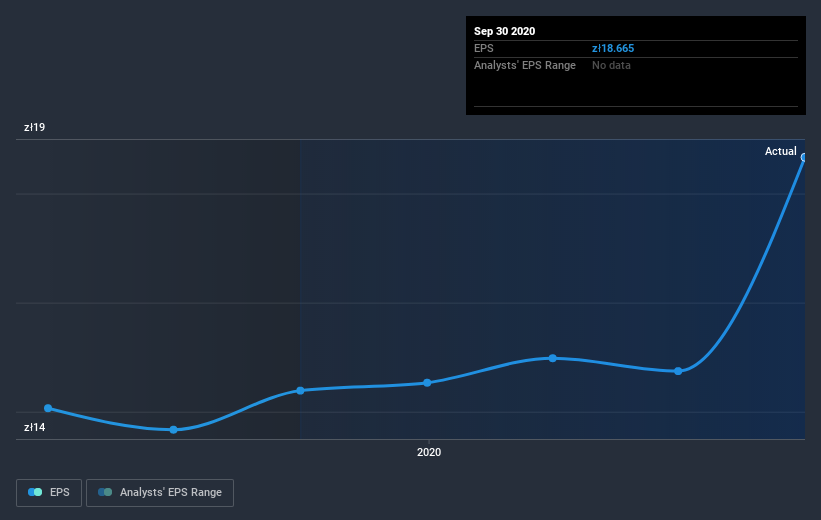Click the zł18.665 EPS value in tooltip
The width and height of the screenshot is (821, 520).
(x=613, y=48)
